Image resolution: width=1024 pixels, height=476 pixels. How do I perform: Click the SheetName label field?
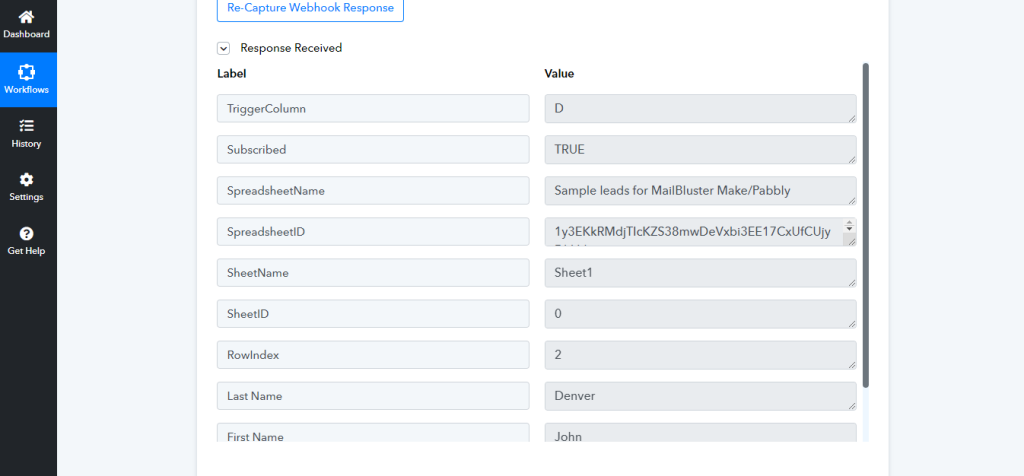pyautogui.click(x=372, y=273)
